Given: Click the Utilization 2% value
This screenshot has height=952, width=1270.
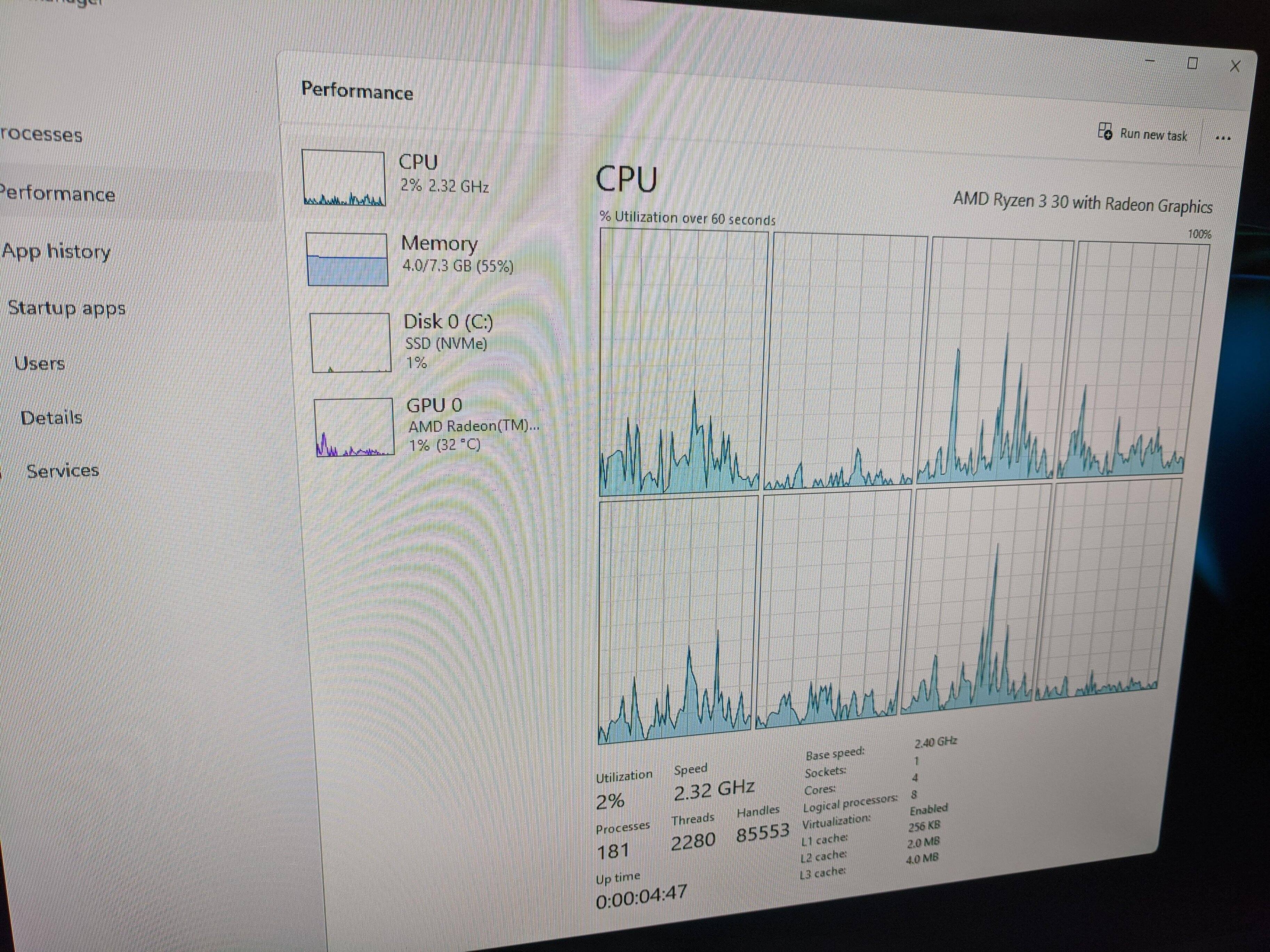Looking at the screenshot, I should (x=610, y=802).
